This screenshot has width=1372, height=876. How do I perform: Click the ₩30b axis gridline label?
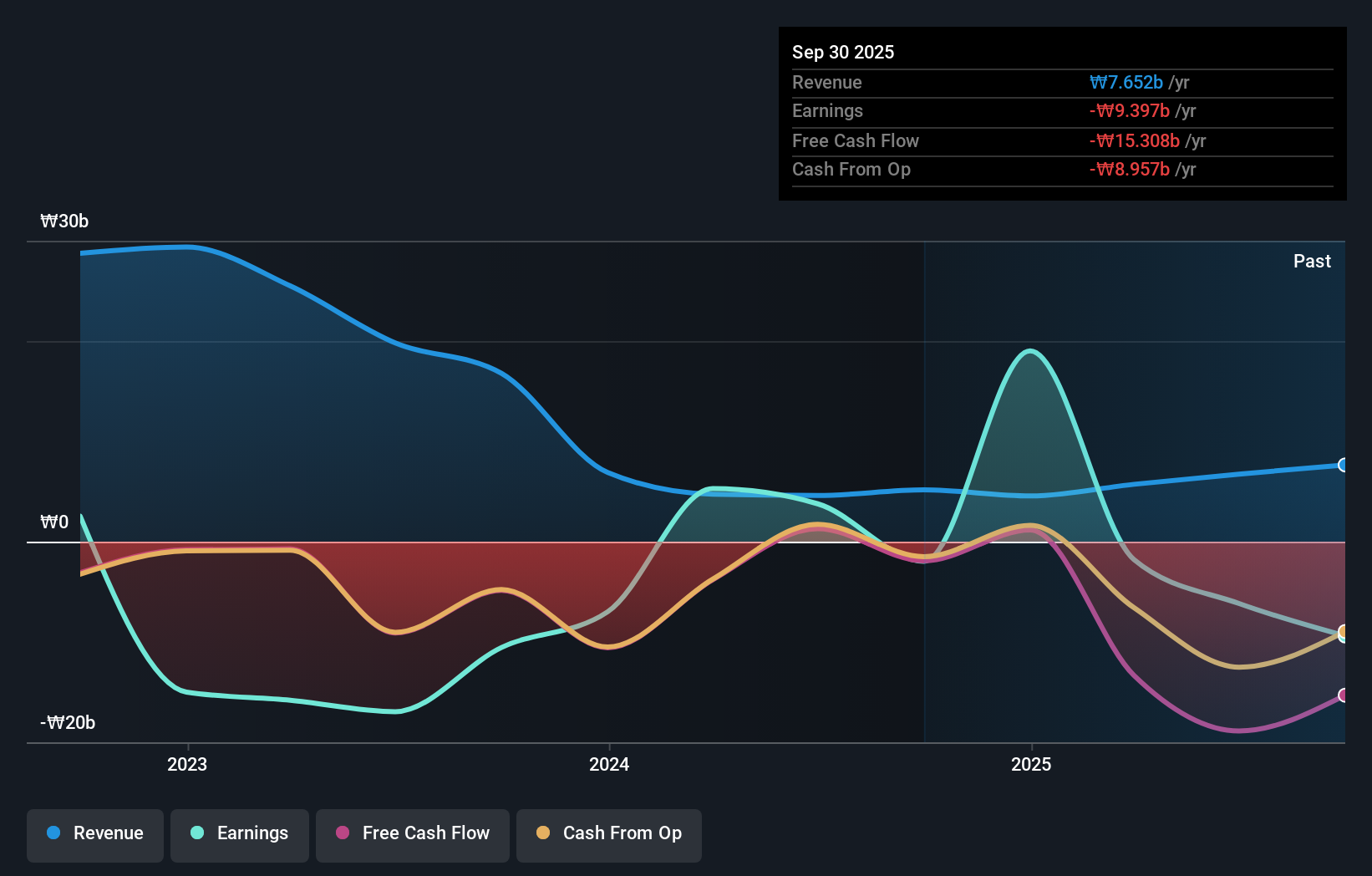coord(64,221)
